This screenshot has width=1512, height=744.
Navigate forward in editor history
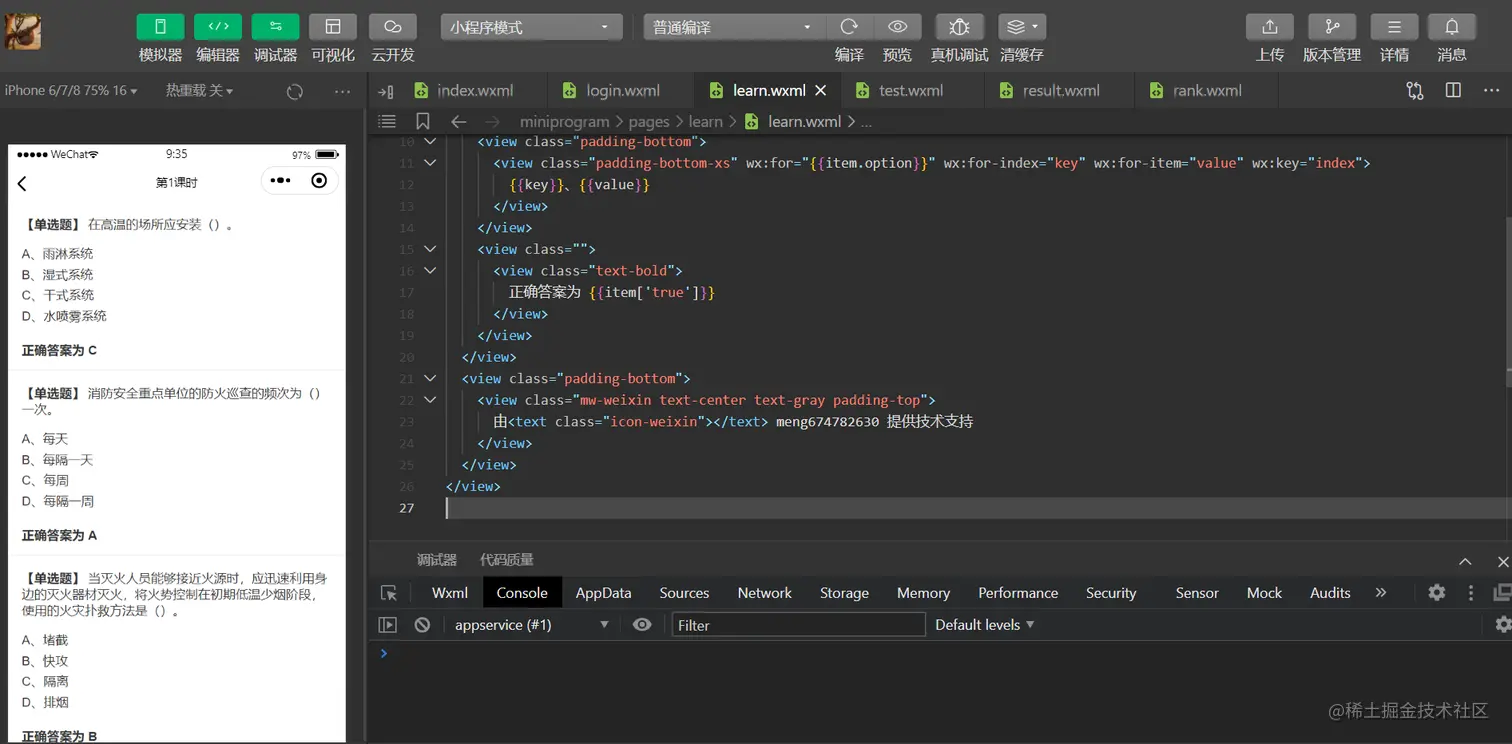click(x=493, y=121)
